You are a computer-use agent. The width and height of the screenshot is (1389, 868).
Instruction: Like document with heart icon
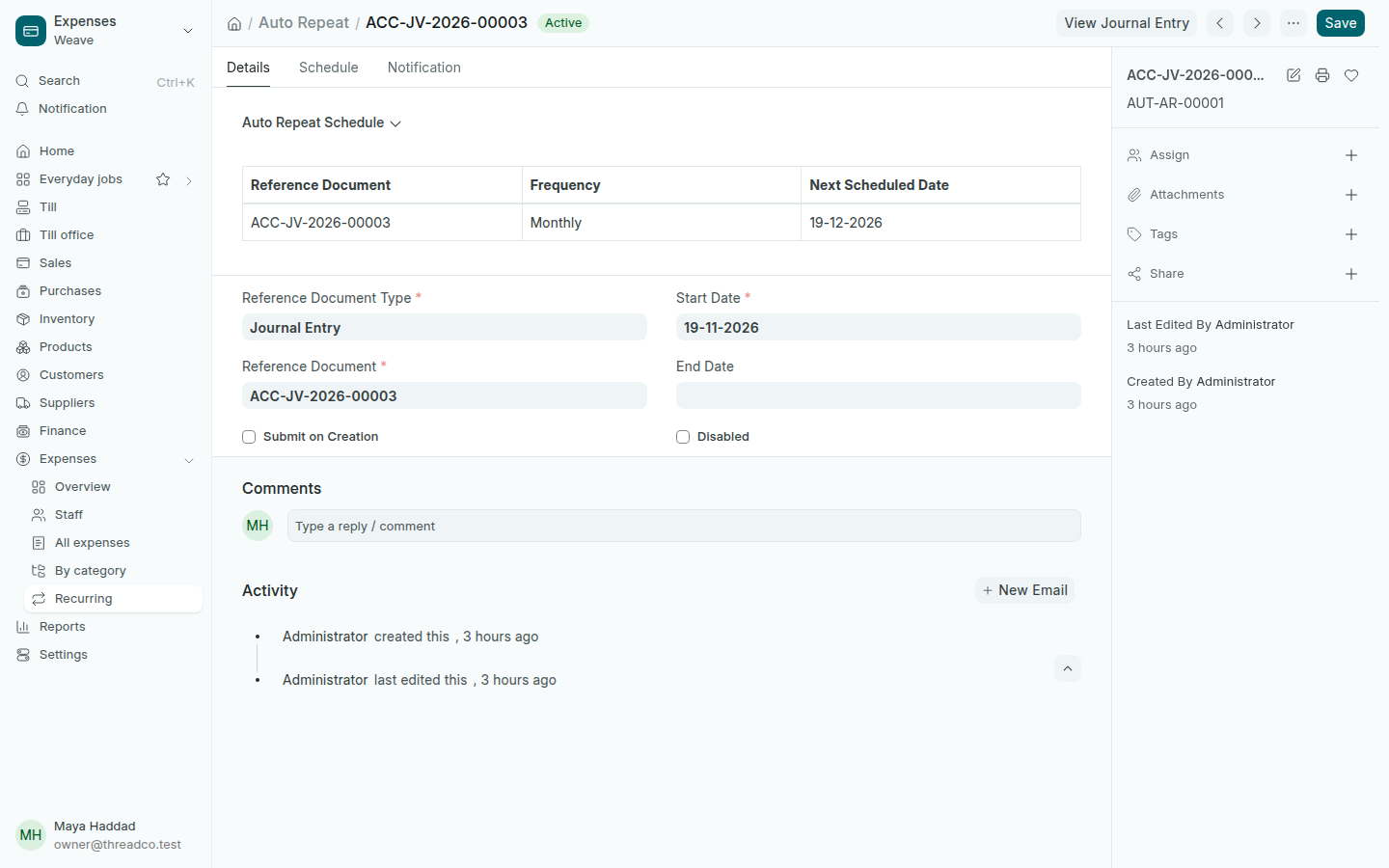click(x=1351, y=75)
